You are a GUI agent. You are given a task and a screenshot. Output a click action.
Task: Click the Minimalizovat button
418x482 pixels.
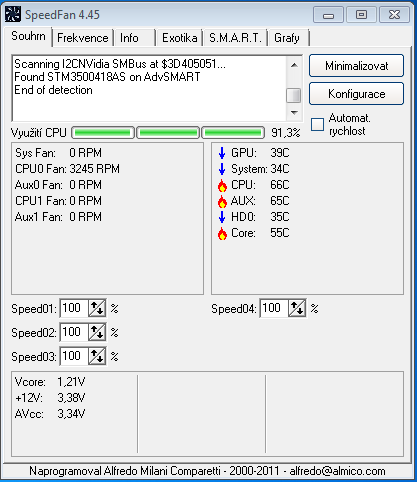(356, 66)
